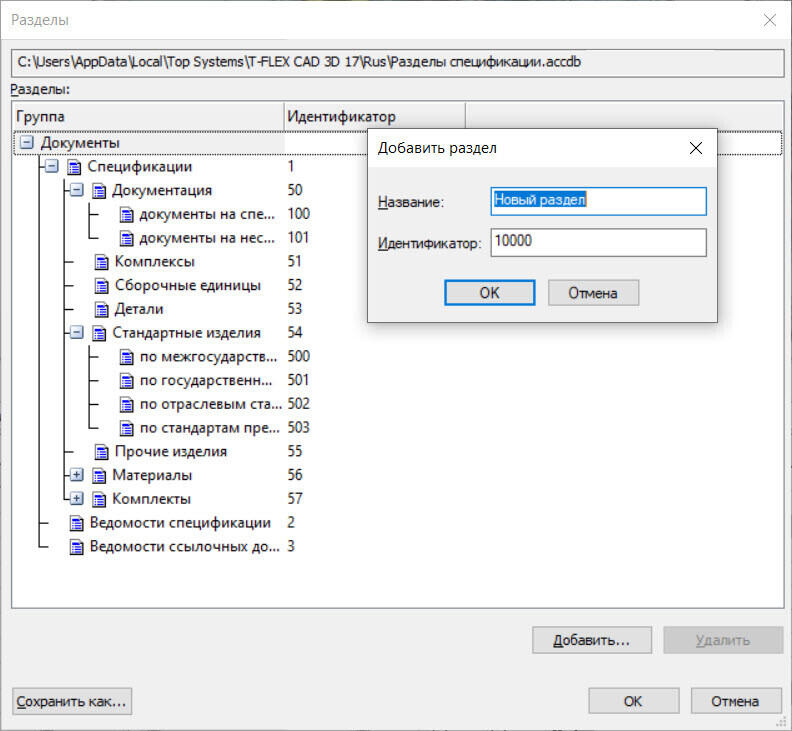The image size is (792, 731).
Task: Click the icon beside по стандартам пре... row
Action: (x=126, y=428)
